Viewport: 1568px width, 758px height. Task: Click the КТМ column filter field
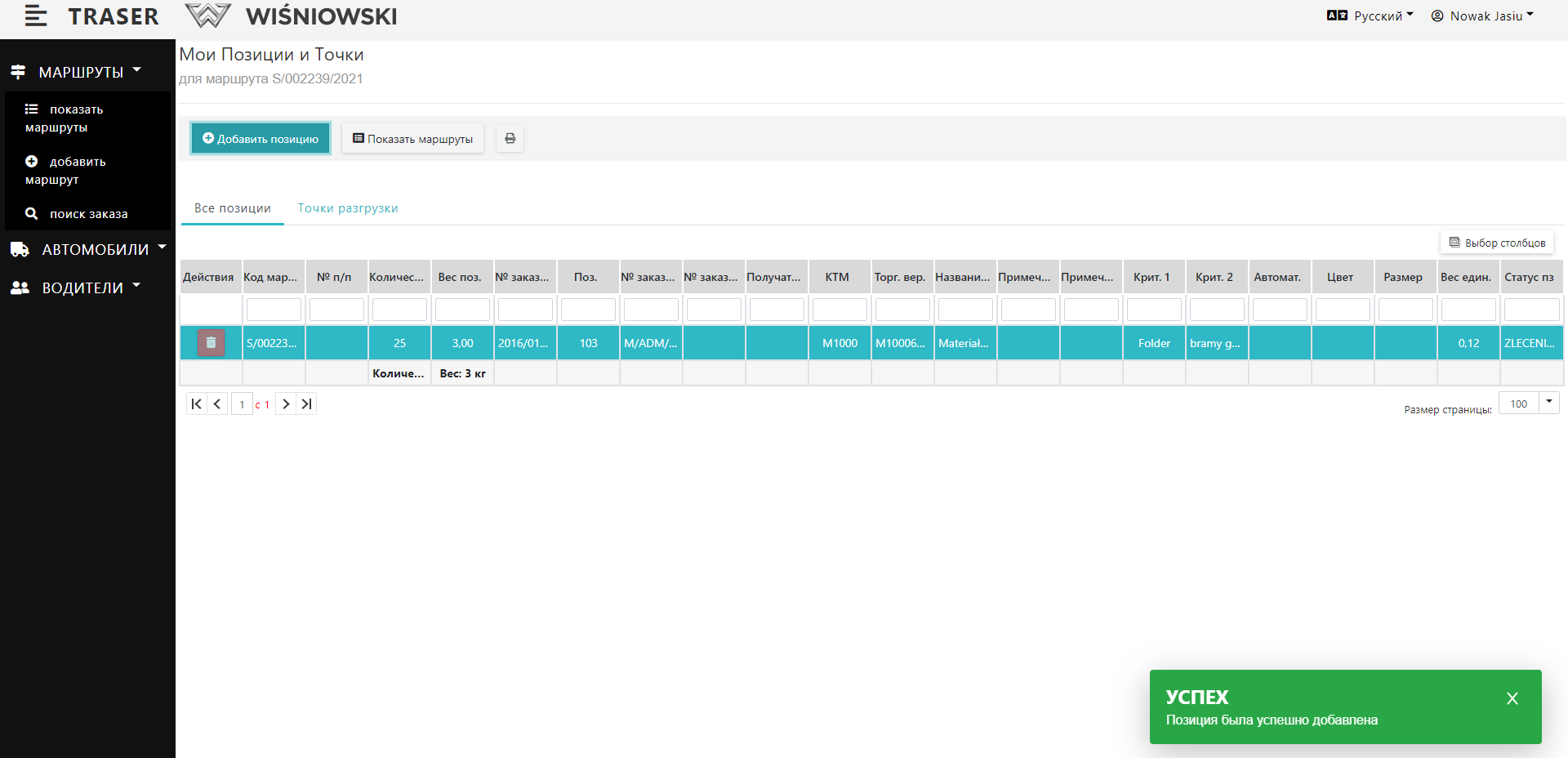[840, 310]
